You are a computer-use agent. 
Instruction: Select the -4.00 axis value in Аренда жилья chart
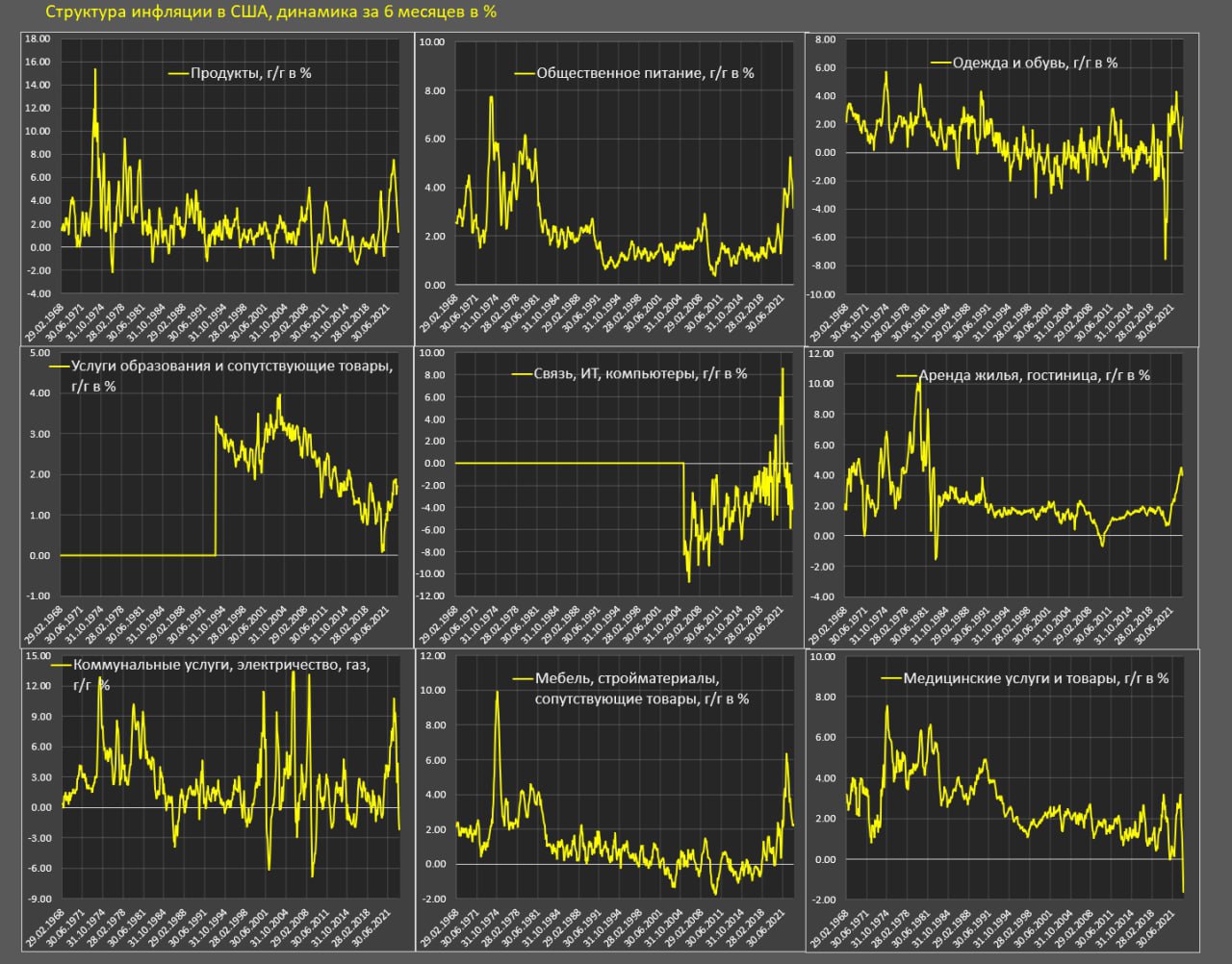point(821,596)
